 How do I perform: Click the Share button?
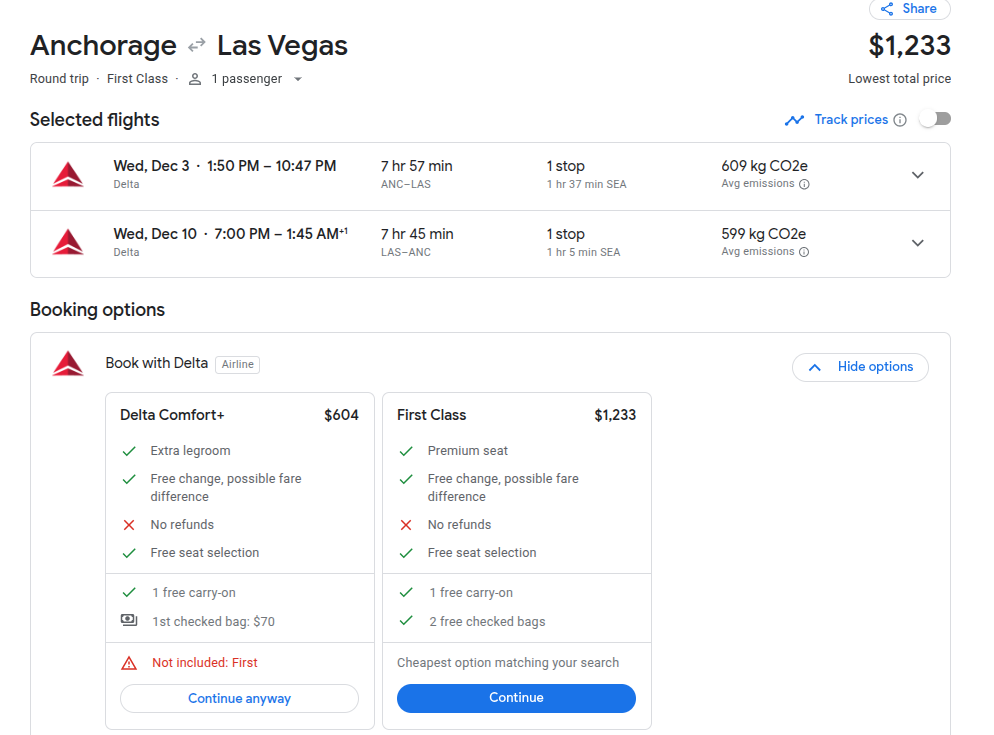[909, 9]
